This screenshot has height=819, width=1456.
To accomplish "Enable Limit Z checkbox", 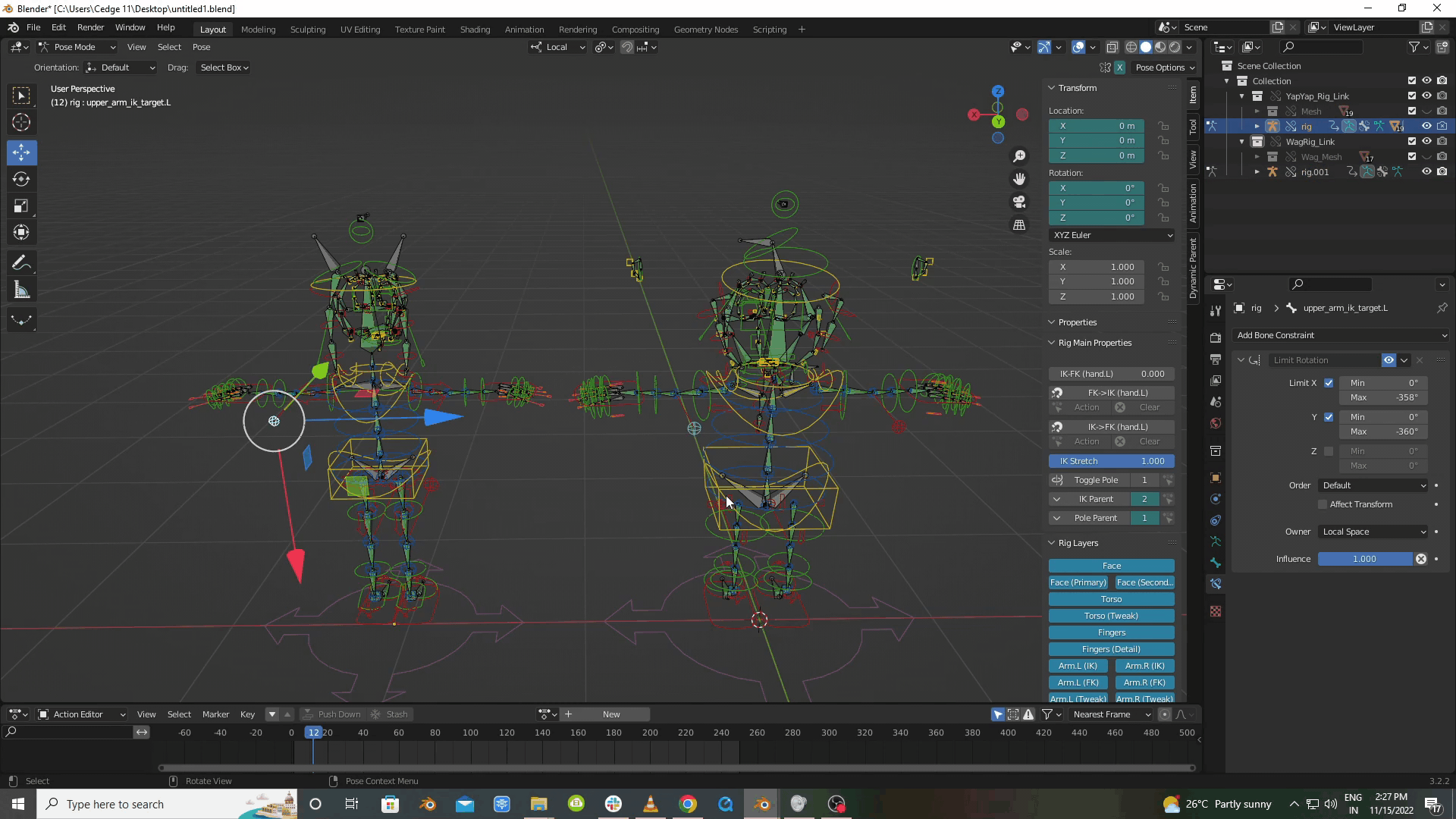I will [x=1329, y=451].
